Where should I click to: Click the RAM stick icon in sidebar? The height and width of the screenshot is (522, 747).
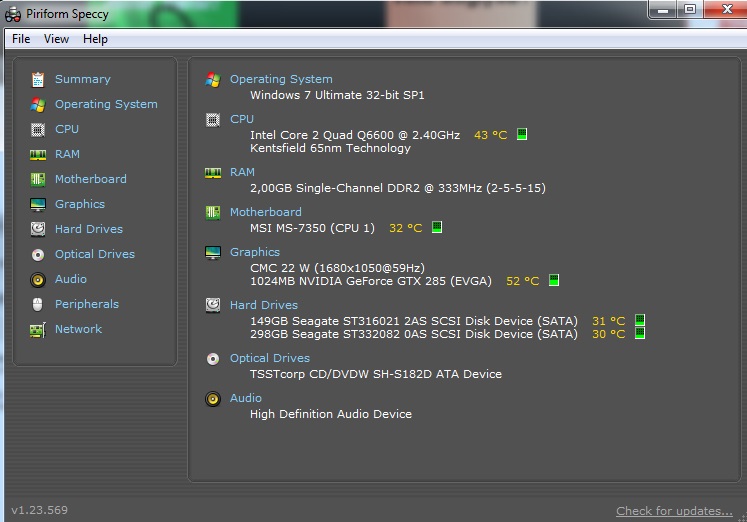pos(38,155)
